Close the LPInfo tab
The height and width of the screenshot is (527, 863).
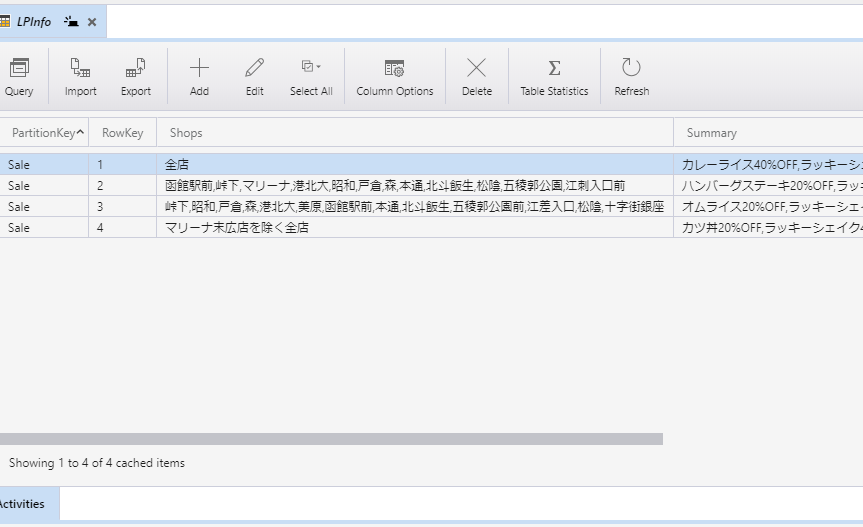(x=92, y=22)
